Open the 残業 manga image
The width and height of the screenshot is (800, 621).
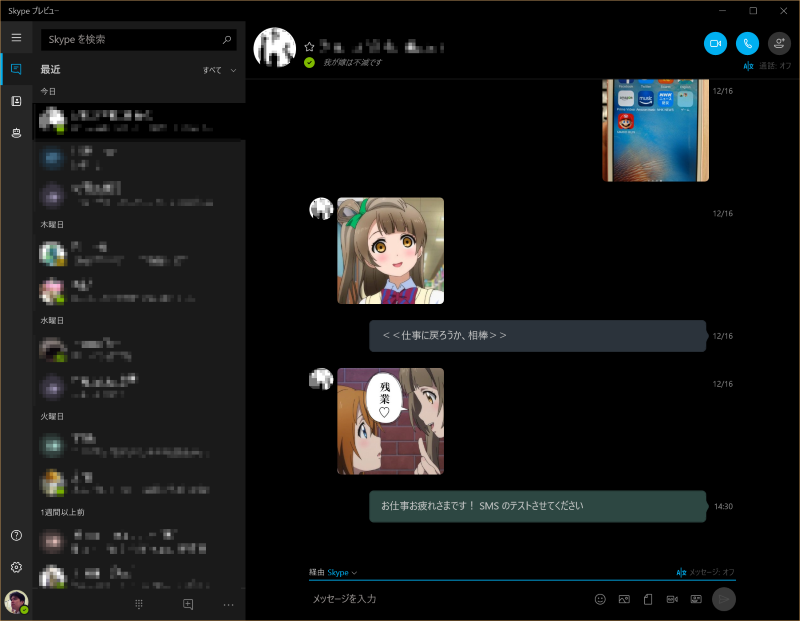click(390, 421)
